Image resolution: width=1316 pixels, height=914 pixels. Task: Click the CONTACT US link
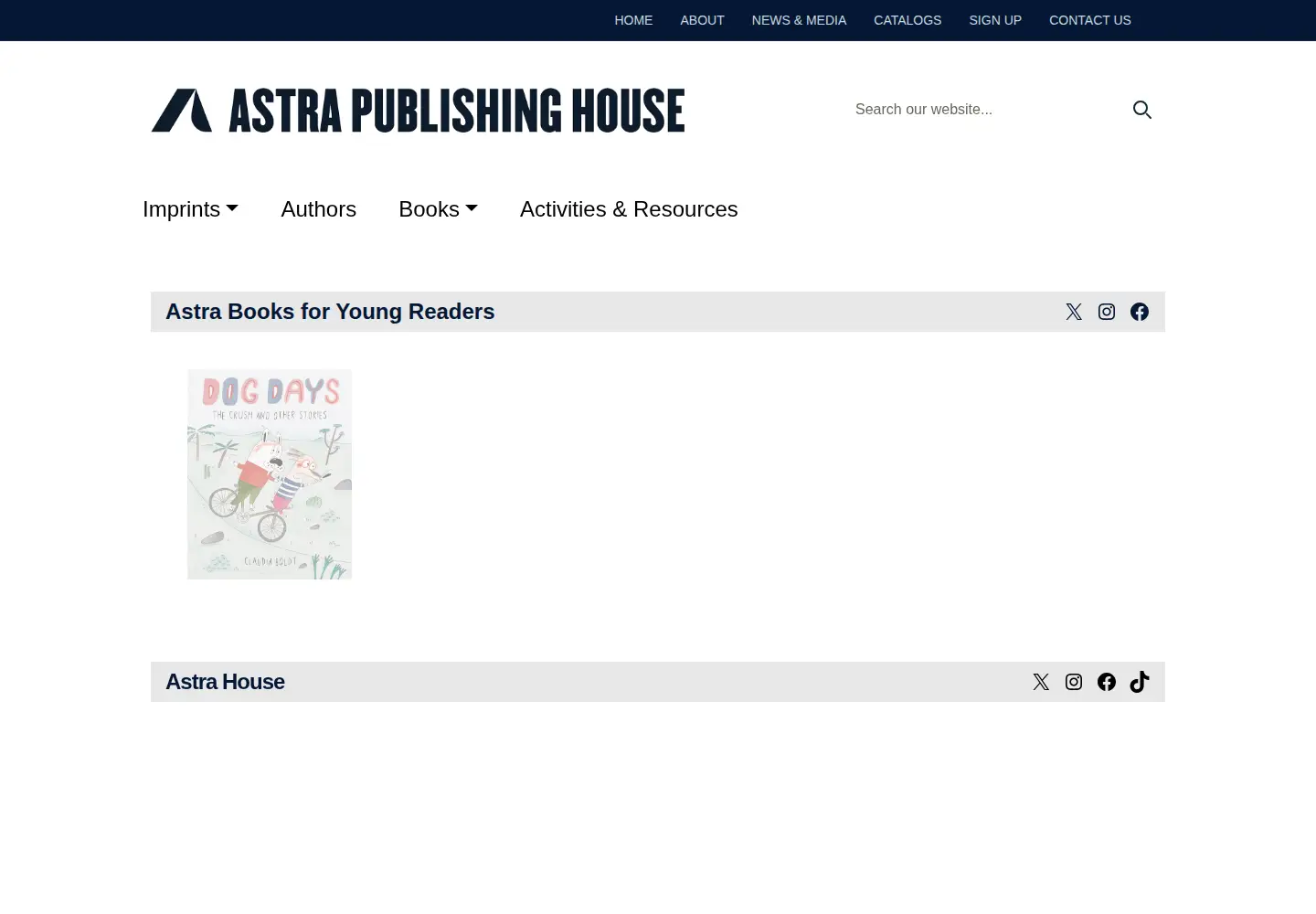pyautogui.click(x=1090, y=20)
